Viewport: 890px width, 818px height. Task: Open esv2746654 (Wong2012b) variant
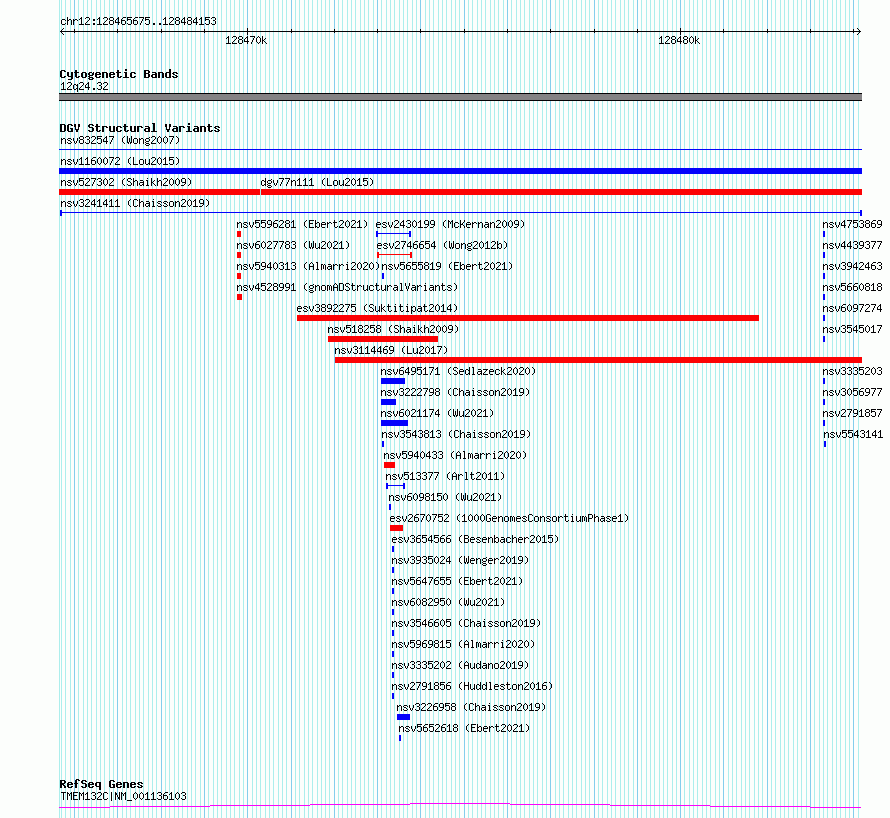(442, 245)
